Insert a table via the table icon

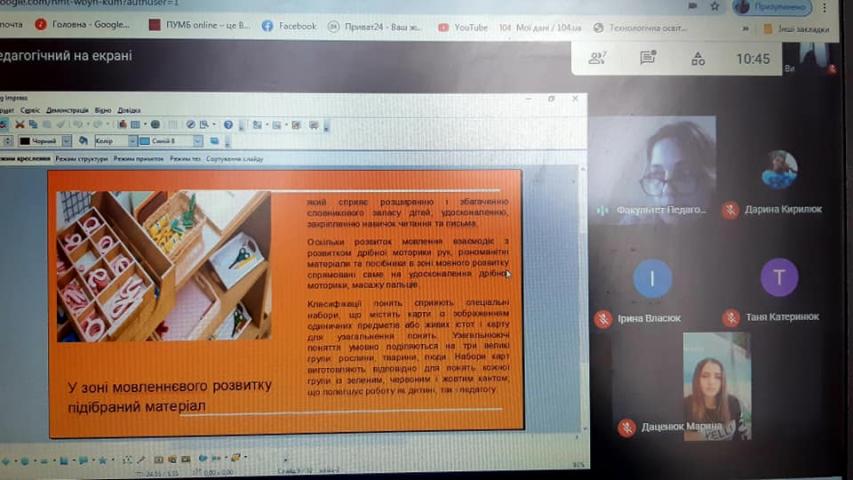pos(136,125)
